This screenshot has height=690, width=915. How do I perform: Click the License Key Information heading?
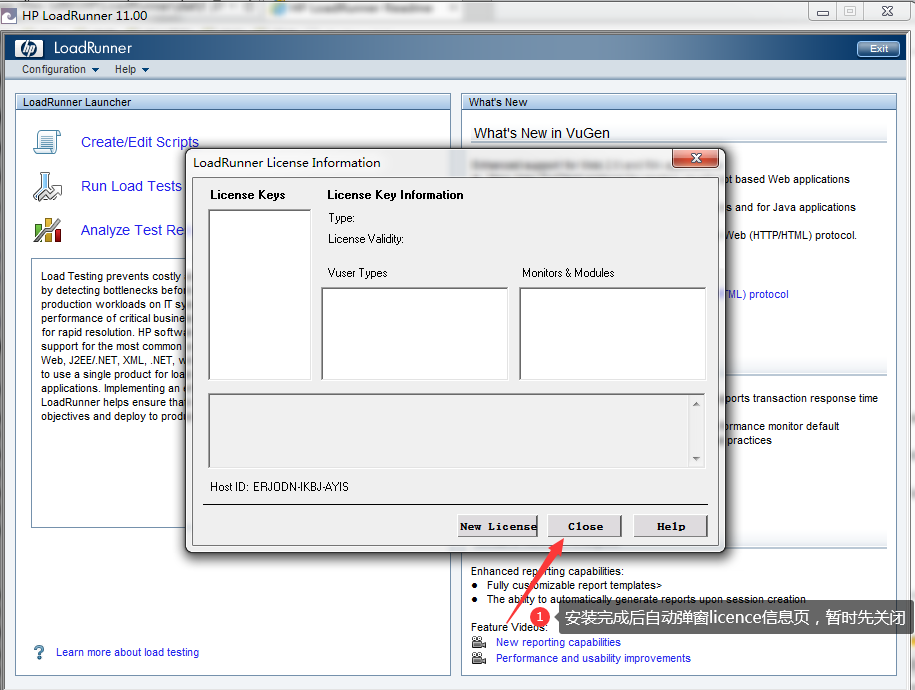395,195
